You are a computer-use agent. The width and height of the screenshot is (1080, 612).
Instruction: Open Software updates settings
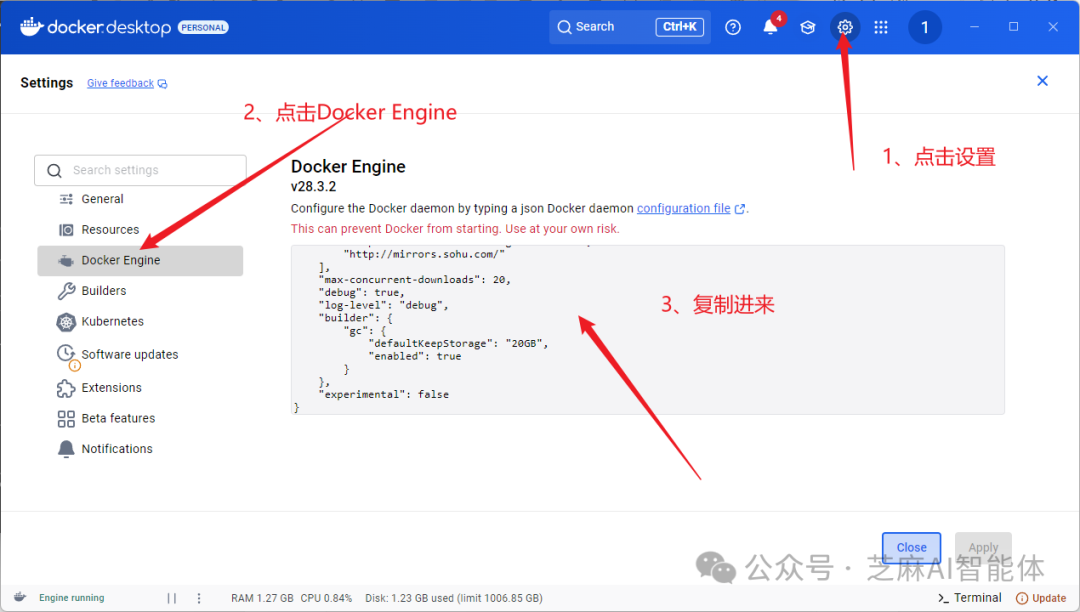click(141, 355)
